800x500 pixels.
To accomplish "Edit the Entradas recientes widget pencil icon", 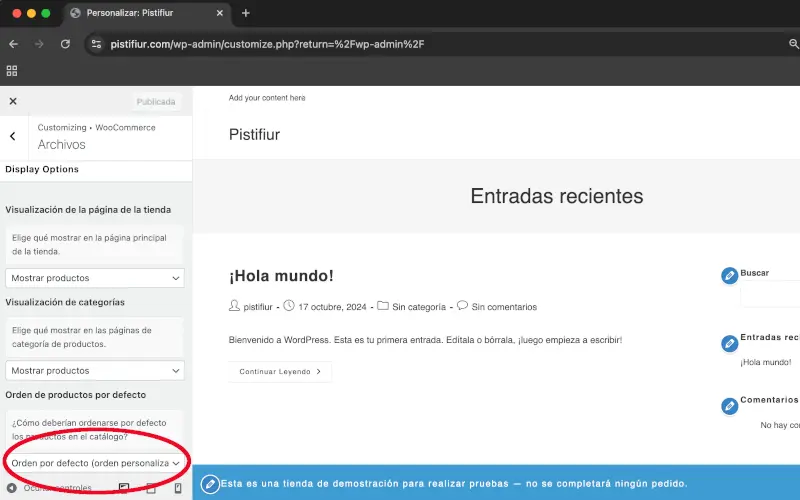I will (x=730, y=343).
